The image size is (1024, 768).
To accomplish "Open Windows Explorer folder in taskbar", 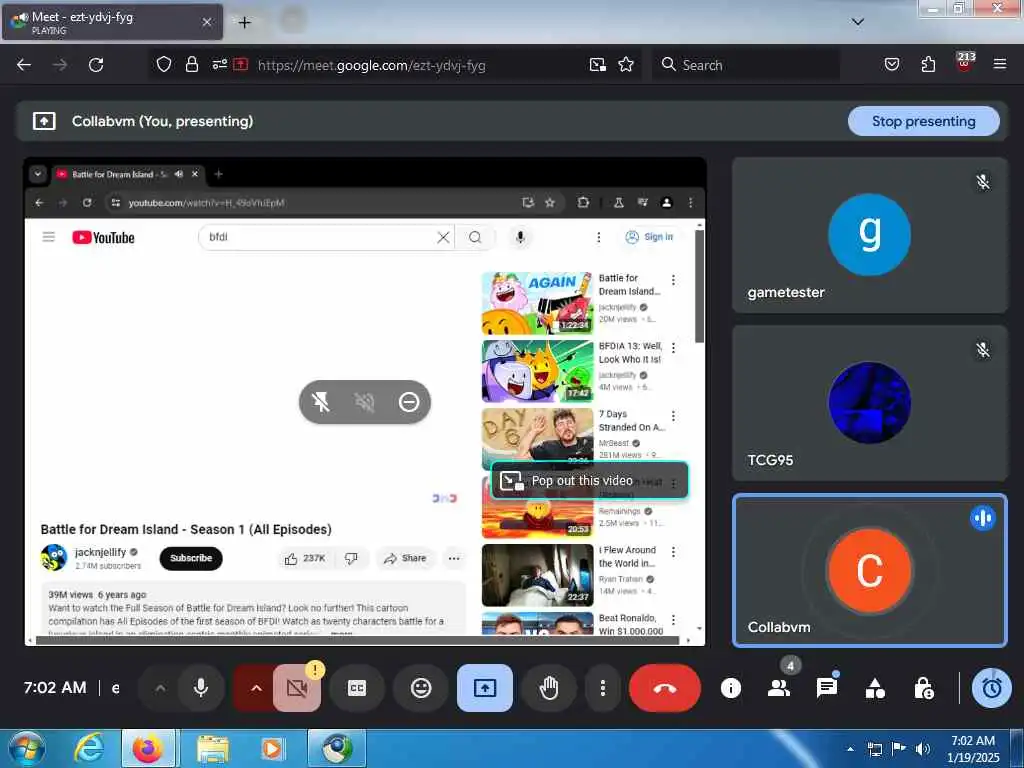I will [x=213, y=748].
